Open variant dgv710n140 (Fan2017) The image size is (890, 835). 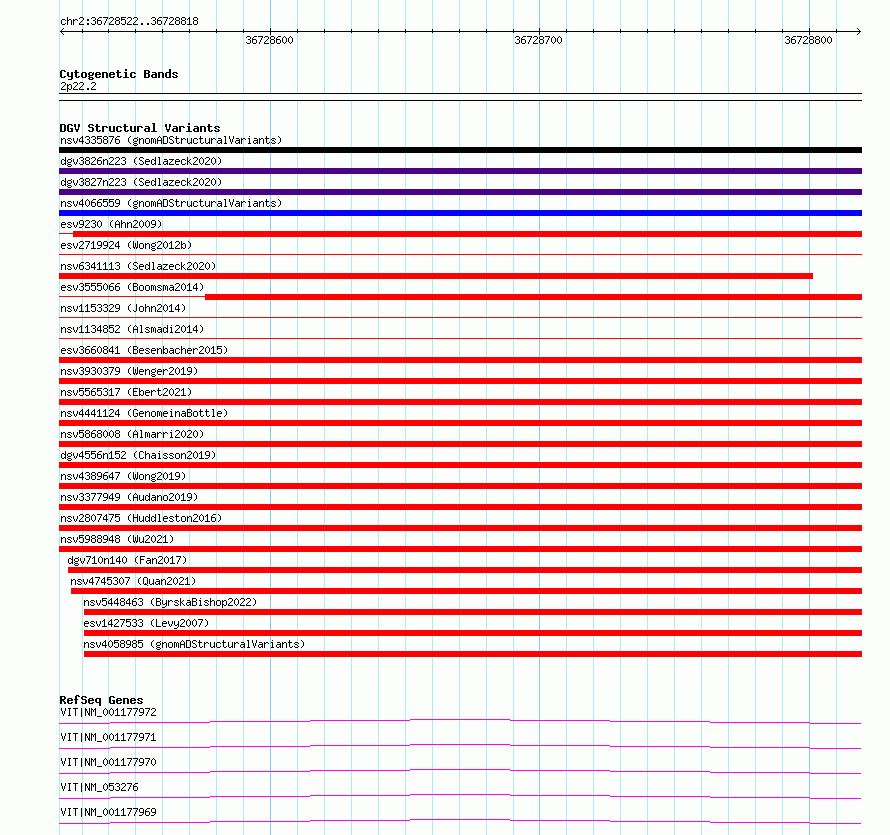tap(127, 560)
